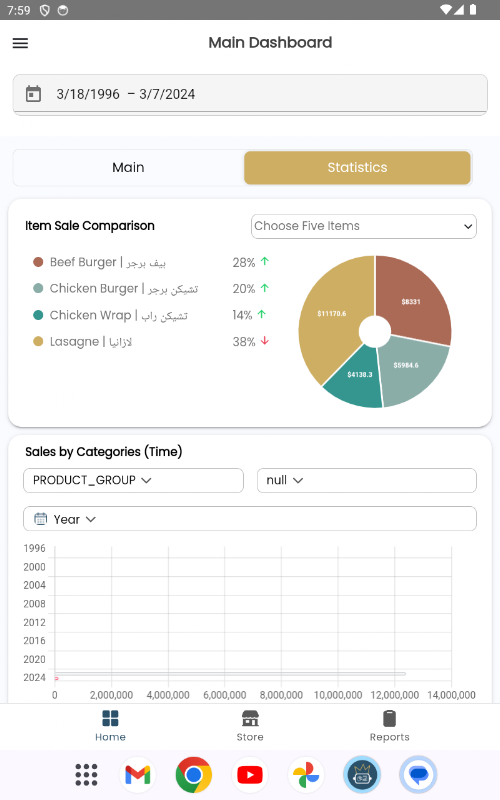Switch to the Main tab
The height and width of the screenshot is (800, 500).
click(129, 167)
